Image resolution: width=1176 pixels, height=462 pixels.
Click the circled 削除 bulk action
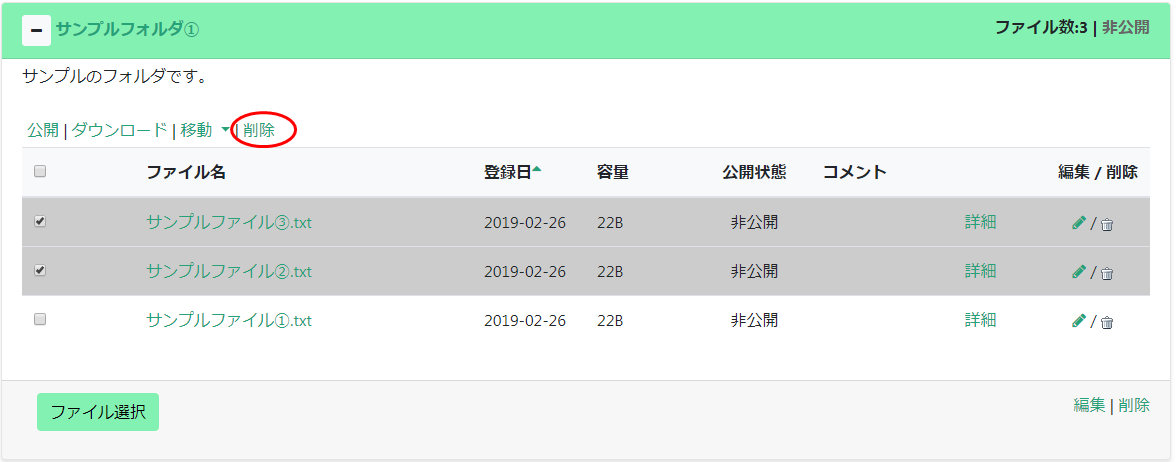pyautogui.click(x=259, y=130)
